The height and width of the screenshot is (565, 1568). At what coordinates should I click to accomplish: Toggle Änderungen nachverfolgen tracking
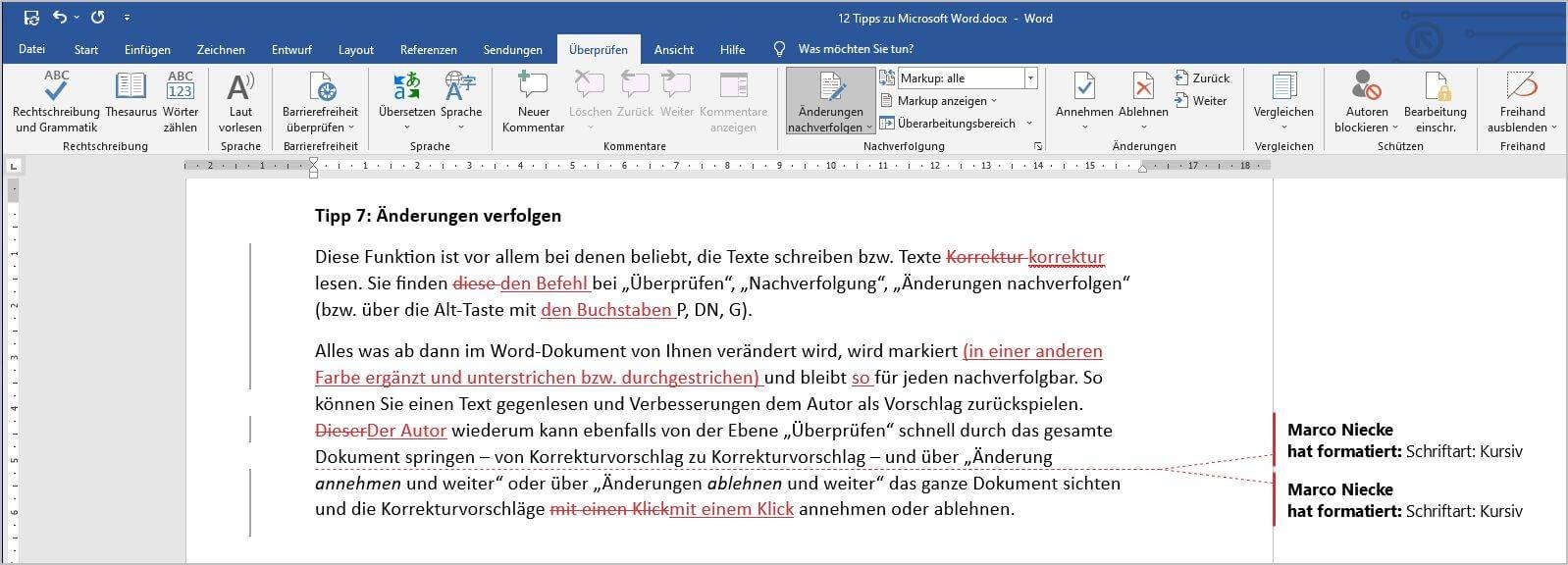830,88
